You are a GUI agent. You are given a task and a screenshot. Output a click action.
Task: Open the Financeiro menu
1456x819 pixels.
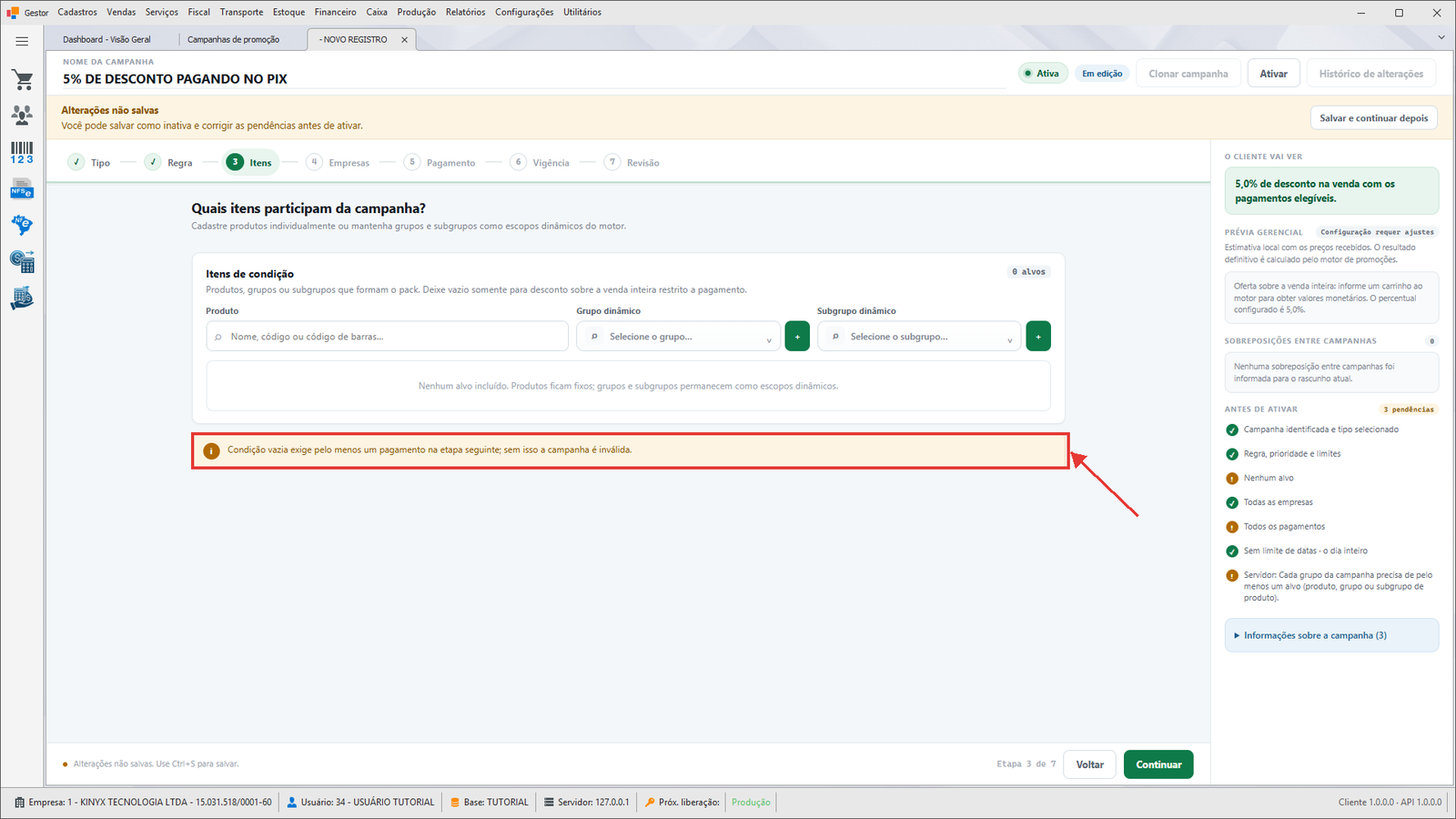click(x=335, y=12)
